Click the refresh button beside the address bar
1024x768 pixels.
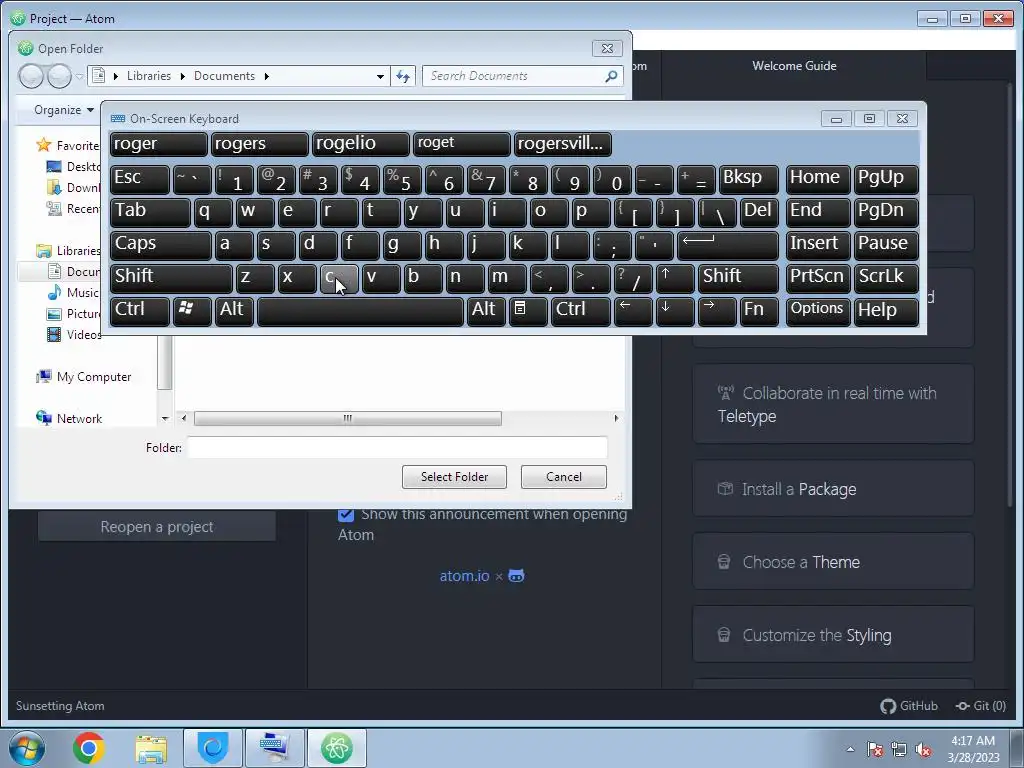point(403,76)
